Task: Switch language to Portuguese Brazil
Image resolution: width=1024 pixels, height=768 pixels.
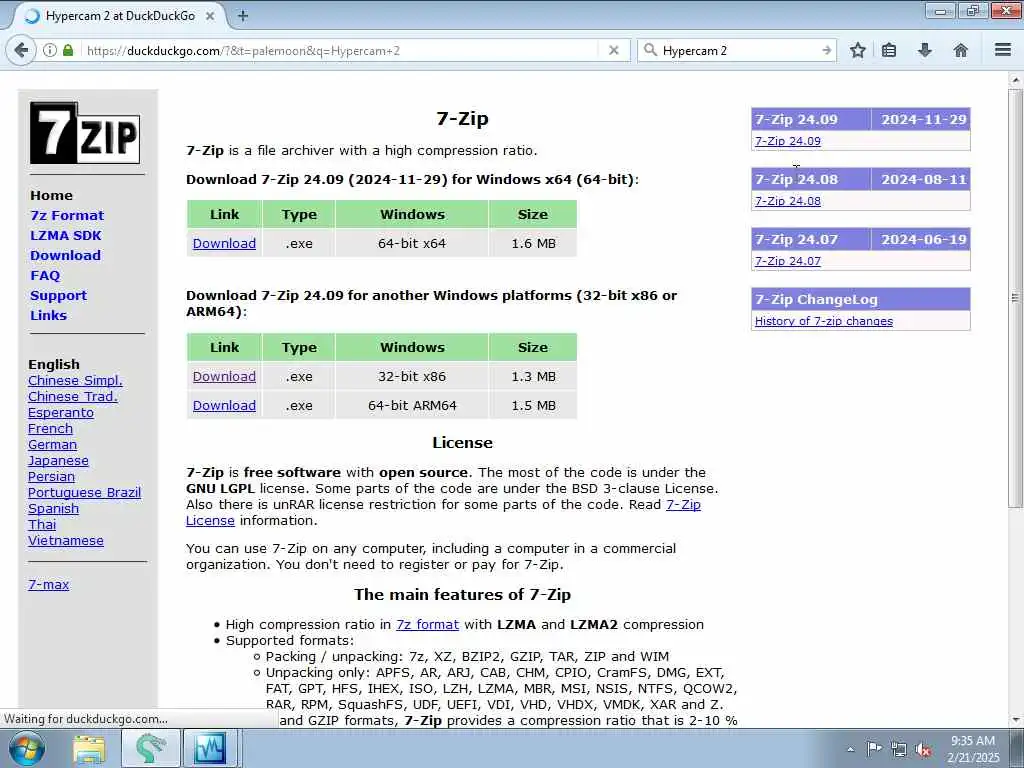Action: [x=84, y=493]
